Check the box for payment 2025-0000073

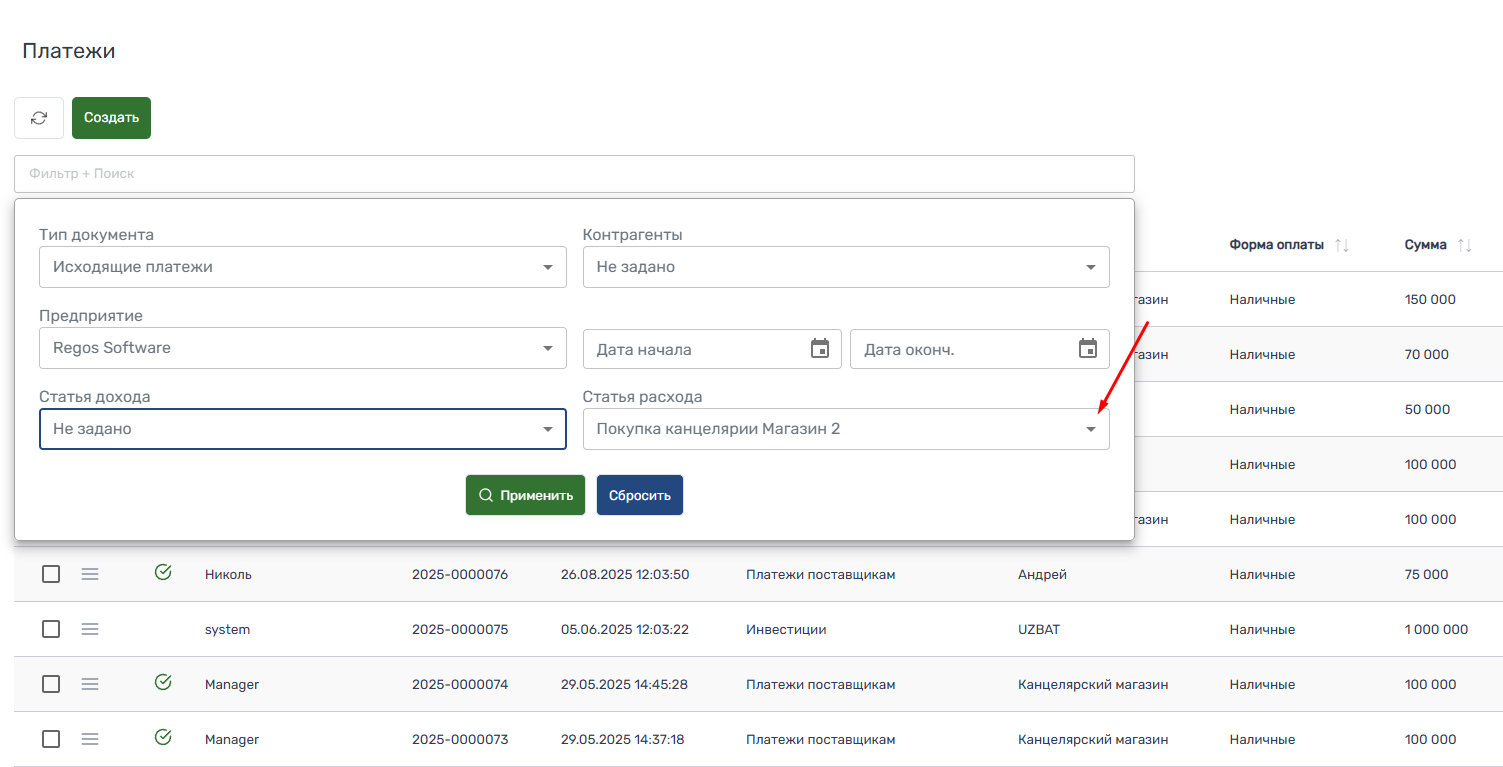51,739
